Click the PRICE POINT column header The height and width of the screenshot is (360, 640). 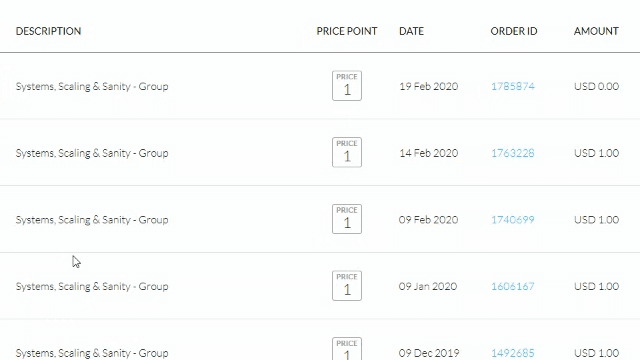pyautogui.click(x=347, y=31)
